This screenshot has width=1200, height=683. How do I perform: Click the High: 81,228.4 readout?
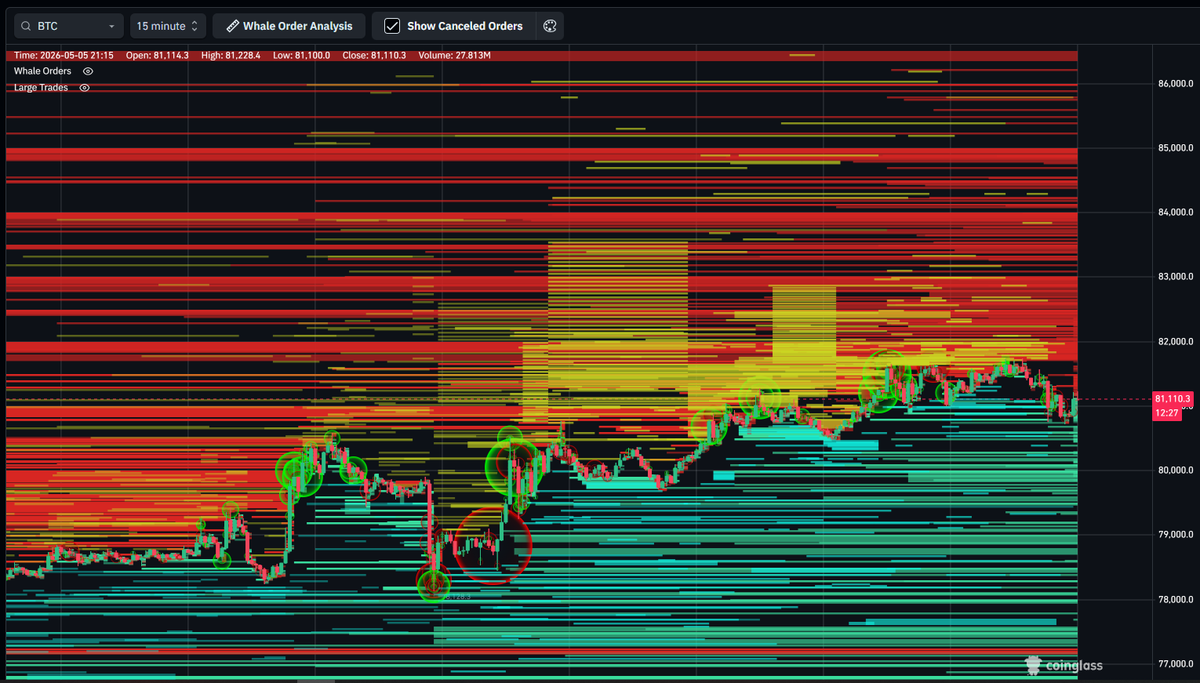pyautogui.click(x=230, y=56)
